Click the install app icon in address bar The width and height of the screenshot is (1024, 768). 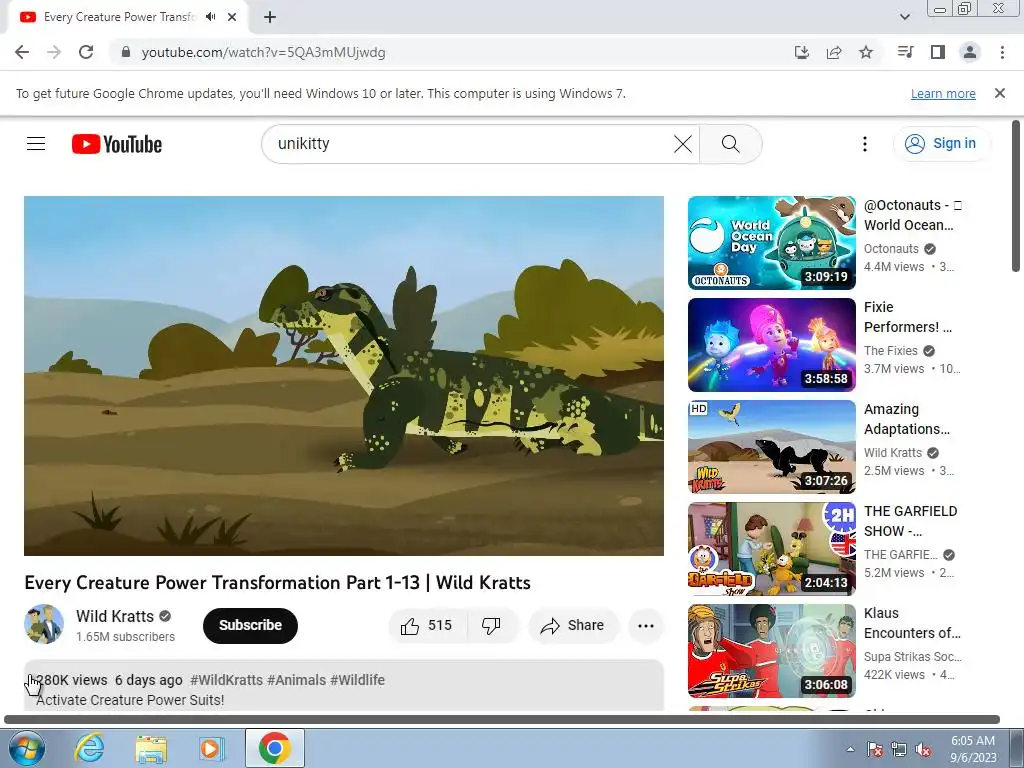802,52
